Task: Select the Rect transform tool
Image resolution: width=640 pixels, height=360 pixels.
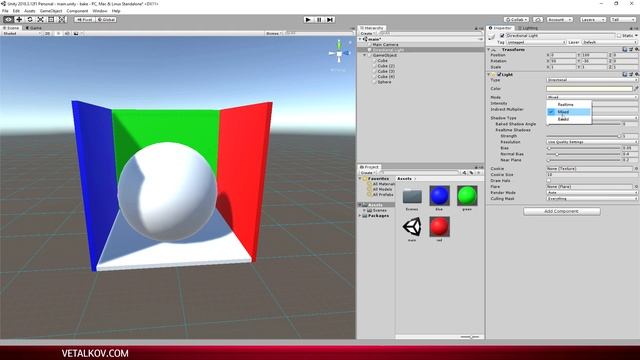Action: [x=51, y=20]
